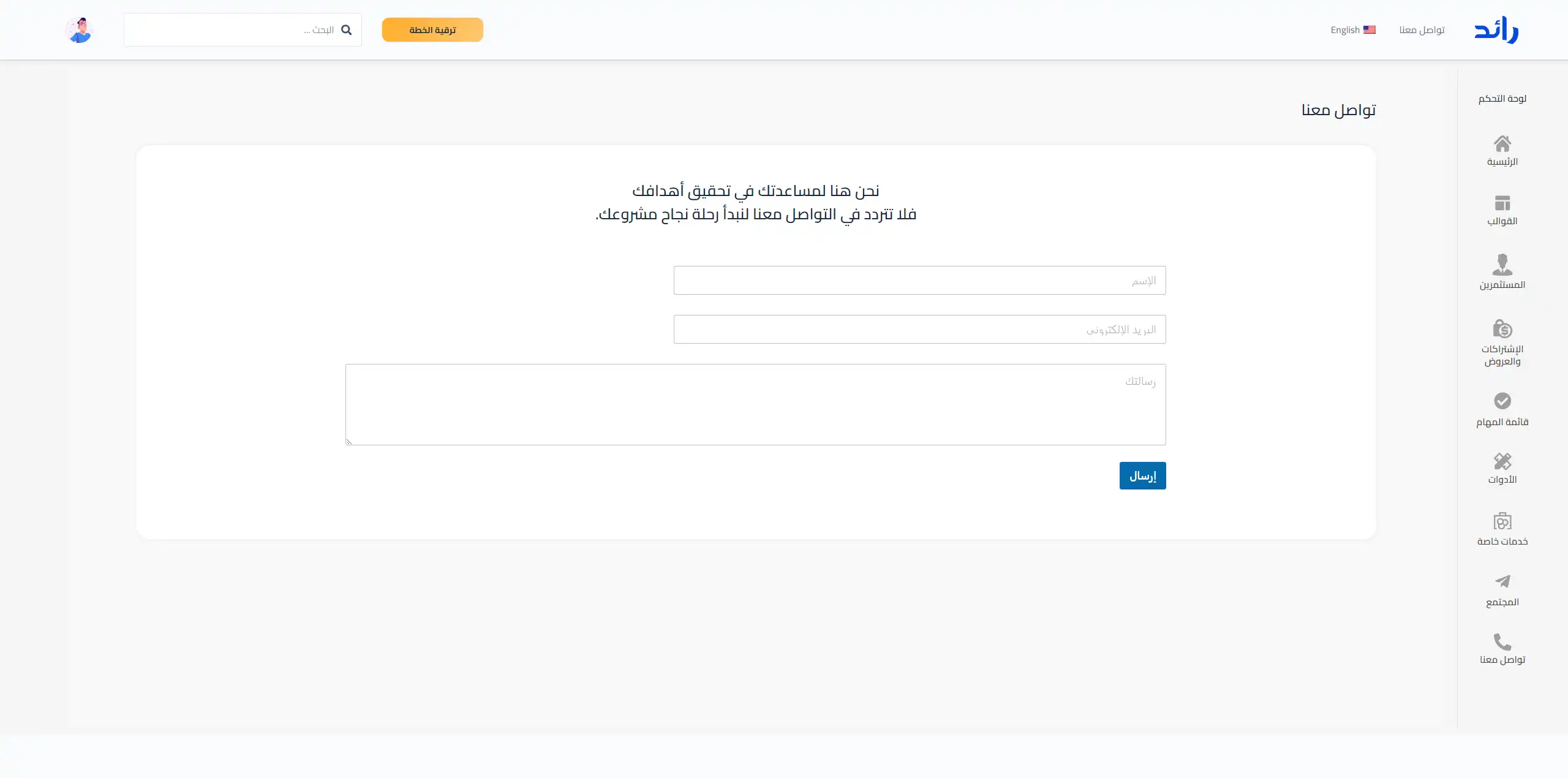Switch the language to English
This screenshot has width=1568, height=778.
click(1352, 30)
